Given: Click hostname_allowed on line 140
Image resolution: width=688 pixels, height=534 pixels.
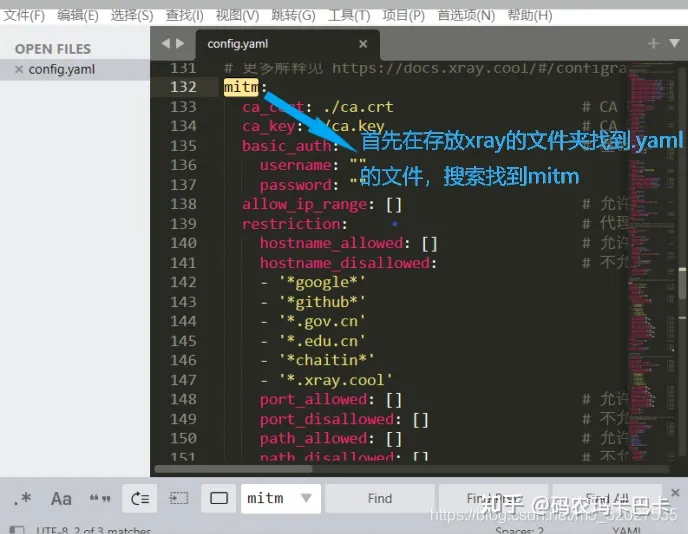Looking at the screenshot, I should click(x=332, y=244).
